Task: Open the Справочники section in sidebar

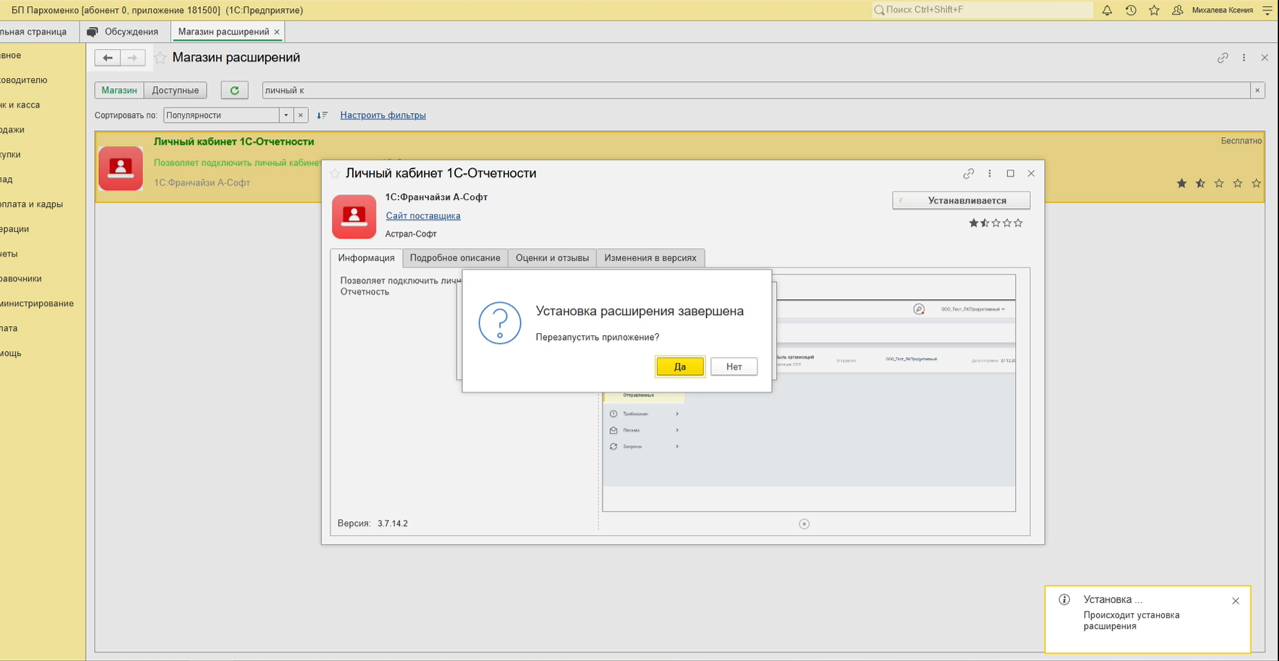Action: (x=21, y=279)
